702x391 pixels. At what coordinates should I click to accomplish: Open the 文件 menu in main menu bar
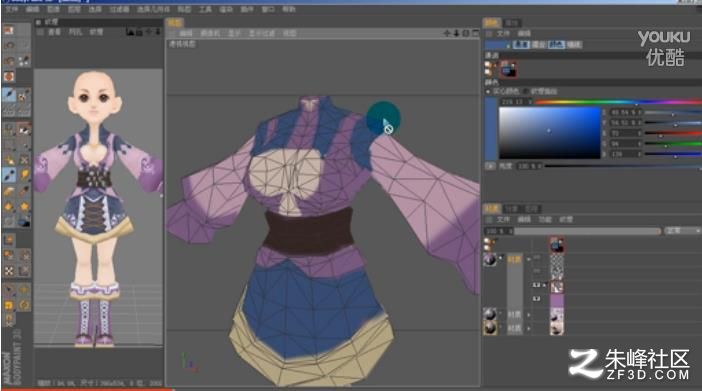[x=11, y=9]
